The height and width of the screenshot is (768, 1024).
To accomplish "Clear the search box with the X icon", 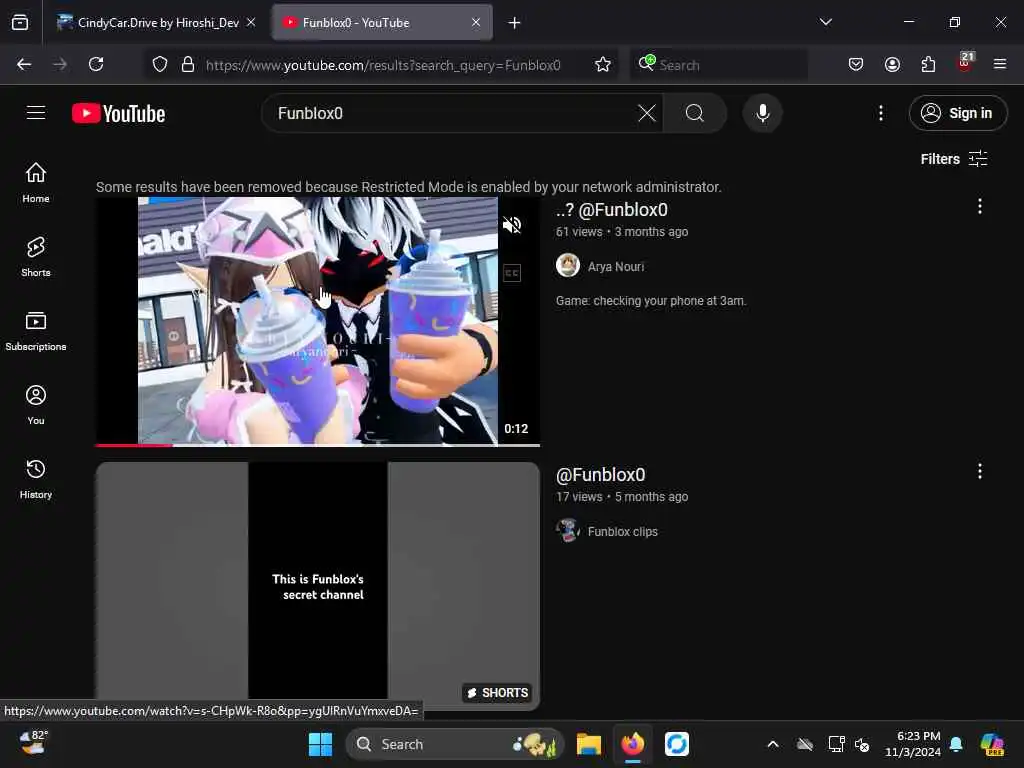I will tap(647, 113).
